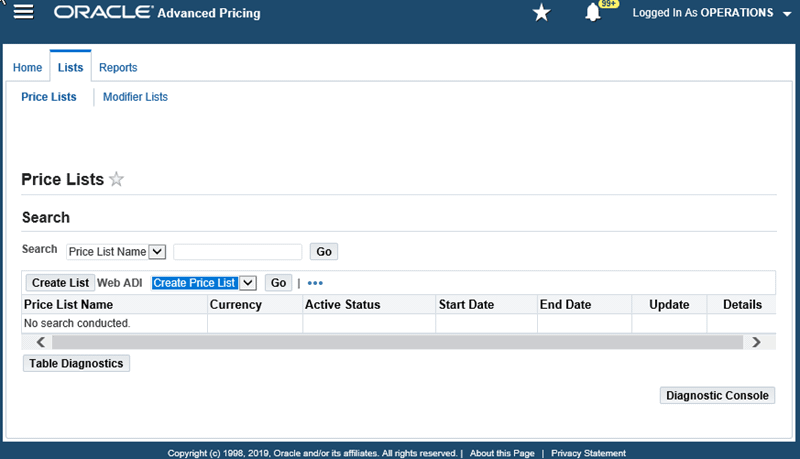Add Price Lists page to favorites star

point(116,179)
